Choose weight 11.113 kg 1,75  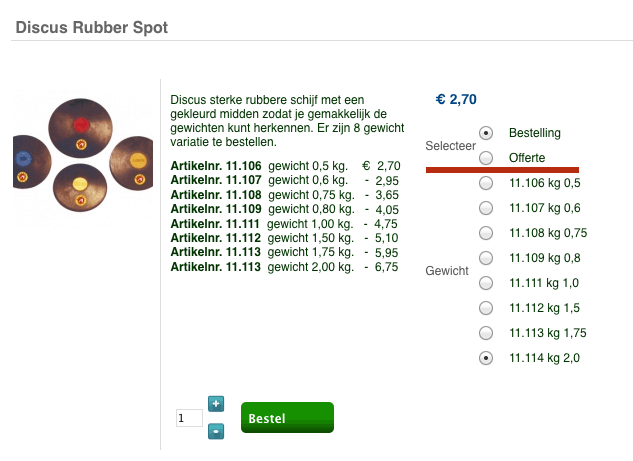486,333
